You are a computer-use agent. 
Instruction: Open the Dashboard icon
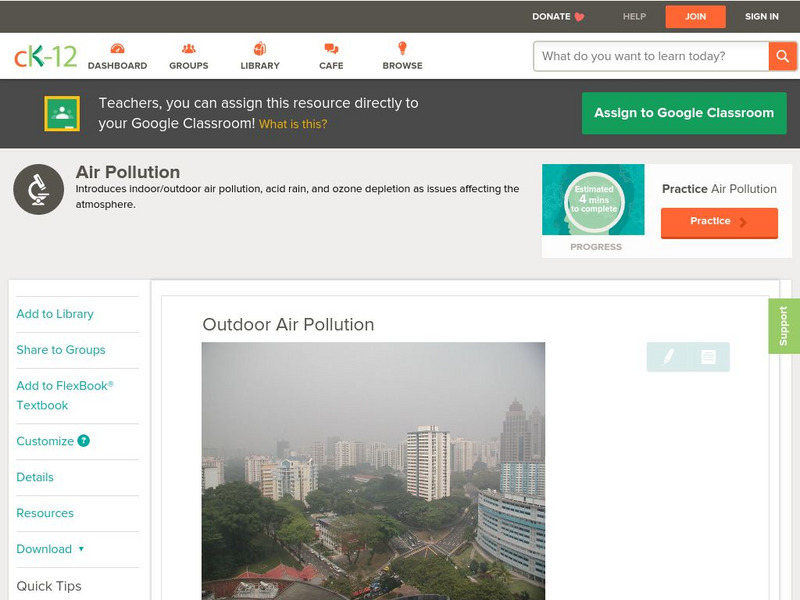117,49
